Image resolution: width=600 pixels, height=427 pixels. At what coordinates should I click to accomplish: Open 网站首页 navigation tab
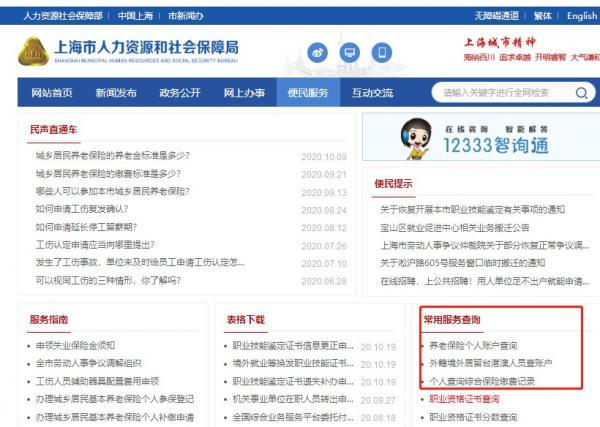[52, 93]
